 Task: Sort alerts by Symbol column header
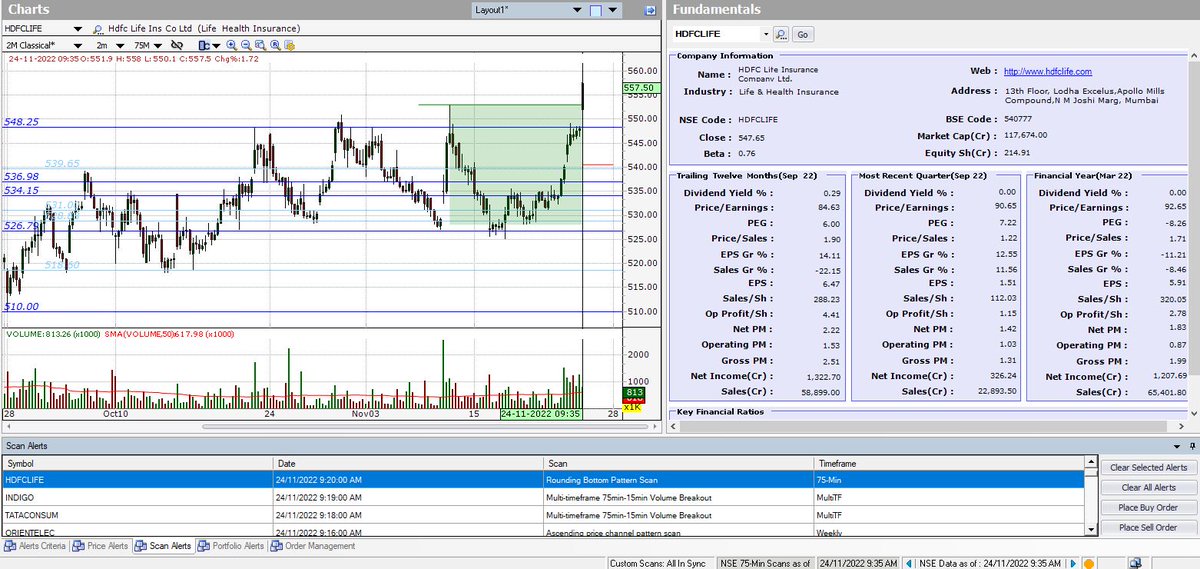pyautogui.click(x=137, y=464)
